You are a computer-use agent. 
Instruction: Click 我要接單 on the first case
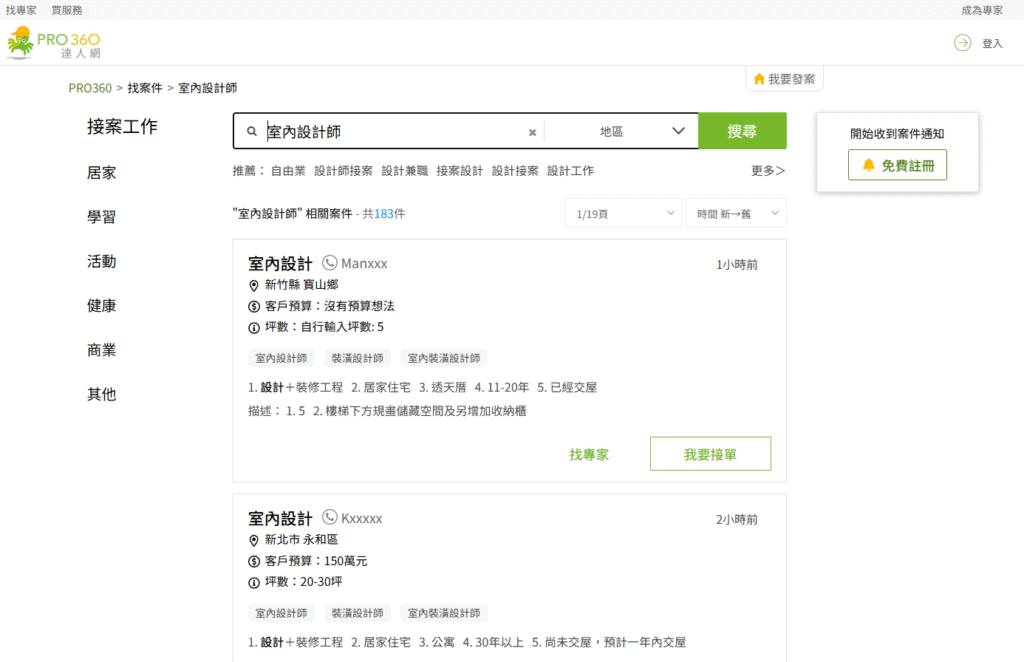(x=710, y=454)
